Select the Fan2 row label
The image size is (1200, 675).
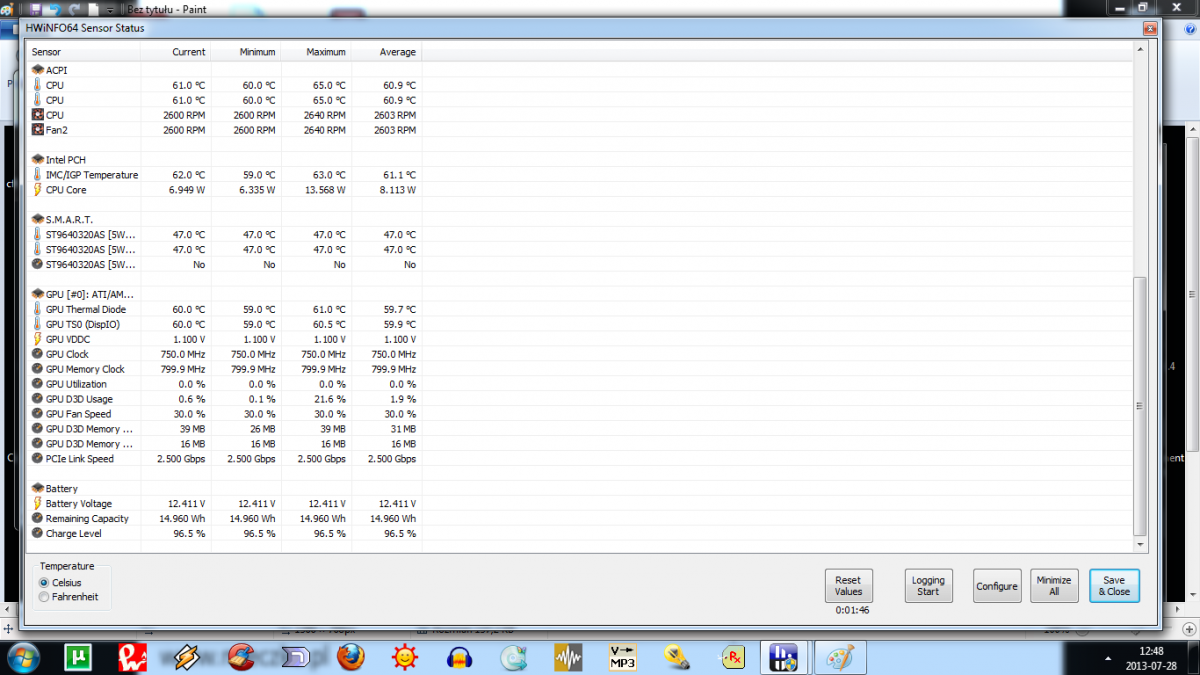57,130
